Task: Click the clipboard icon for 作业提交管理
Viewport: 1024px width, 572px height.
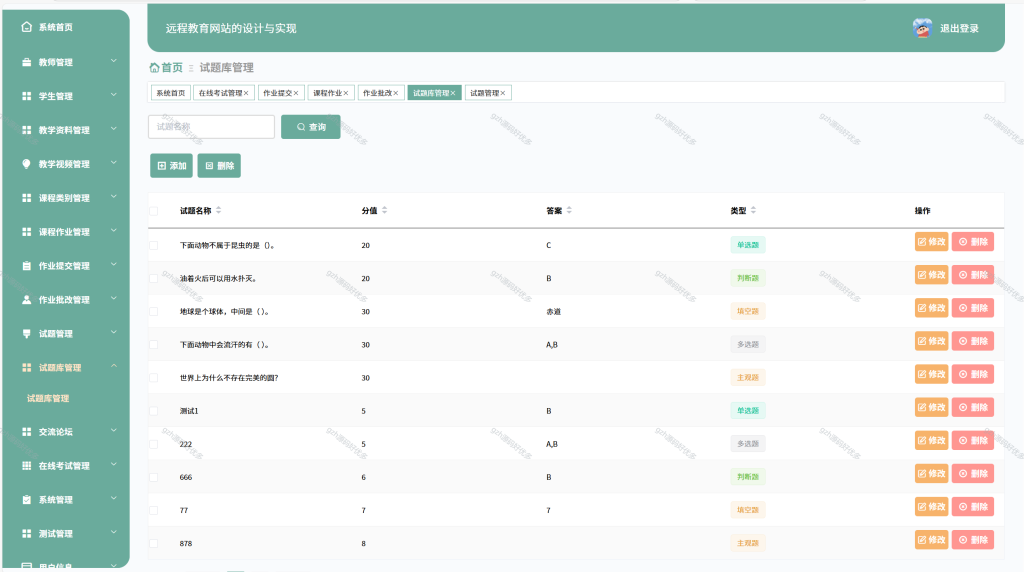Action: click(x=26, y=266)
